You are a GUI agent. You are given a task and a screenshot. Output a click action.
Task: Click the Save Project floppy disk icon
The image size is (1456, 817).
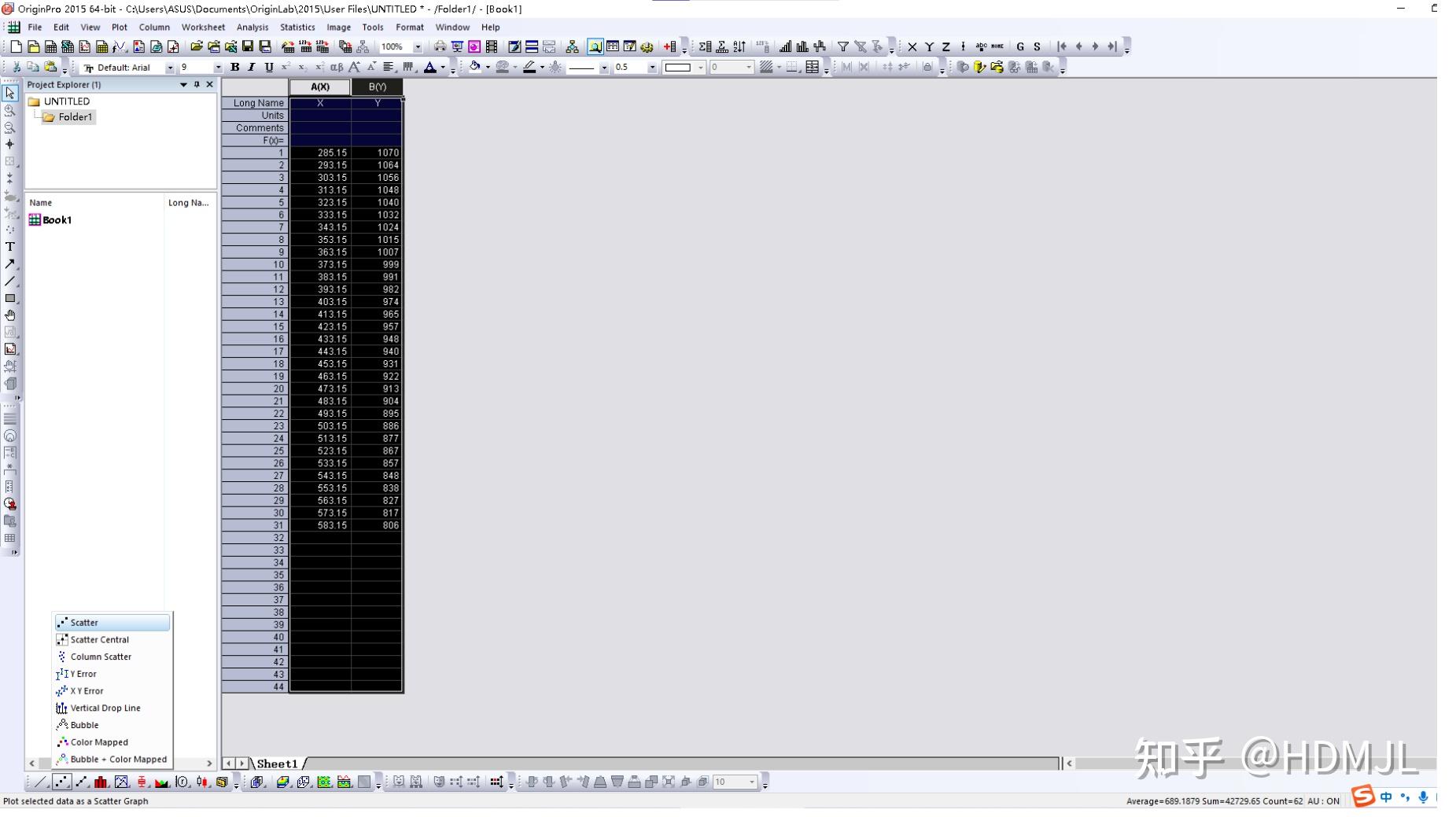click(248, 47)
